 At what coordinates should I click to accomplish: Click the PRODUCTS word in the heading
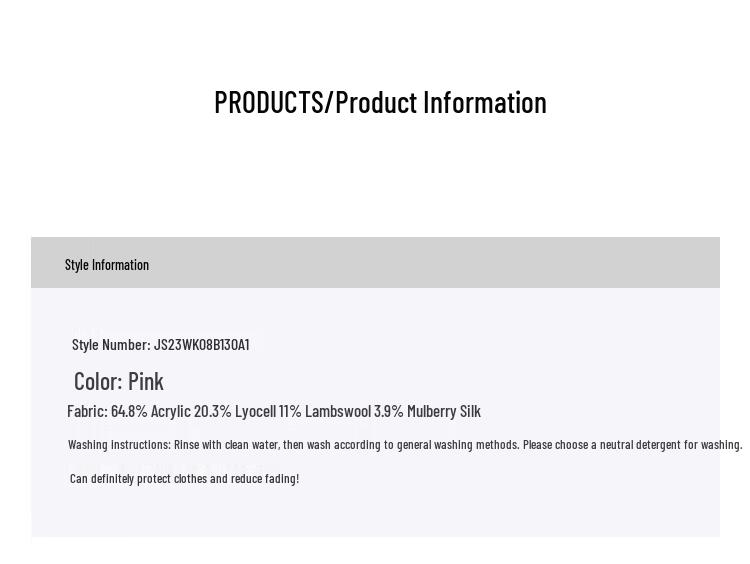click(268, 103)
